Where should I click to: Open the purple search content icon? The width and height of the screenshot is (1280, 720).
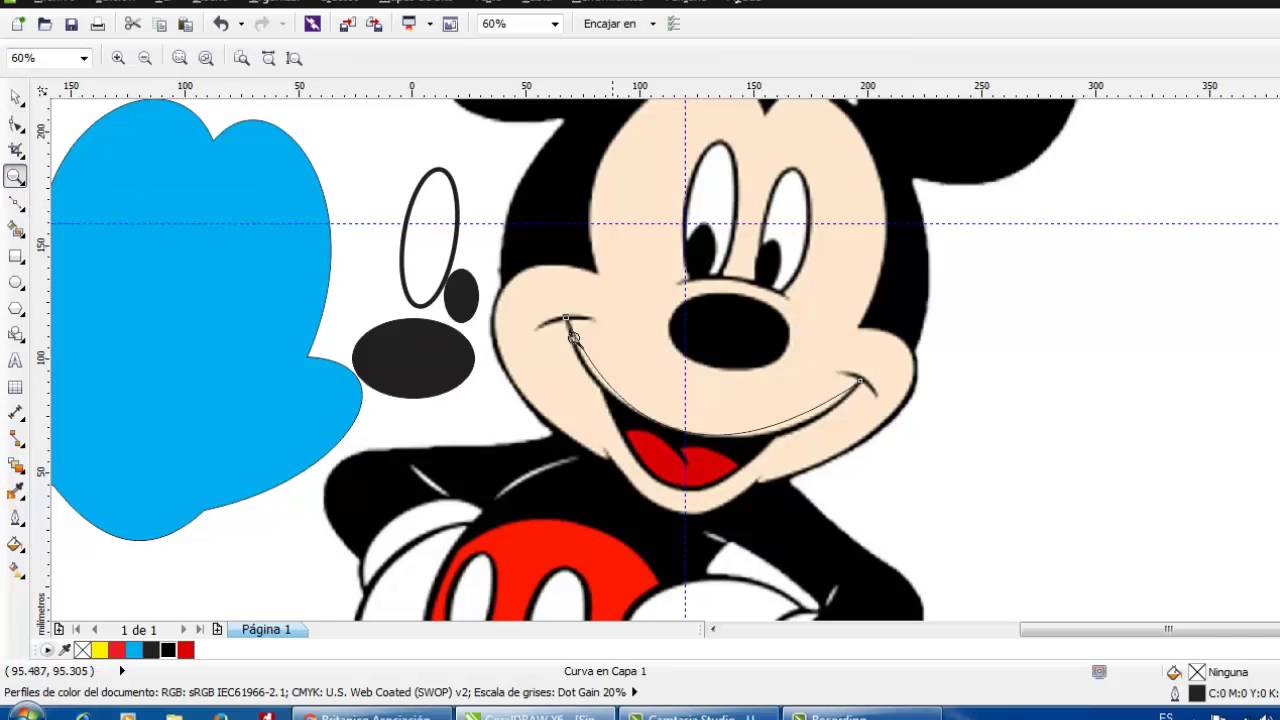click(x=312, y=24)
